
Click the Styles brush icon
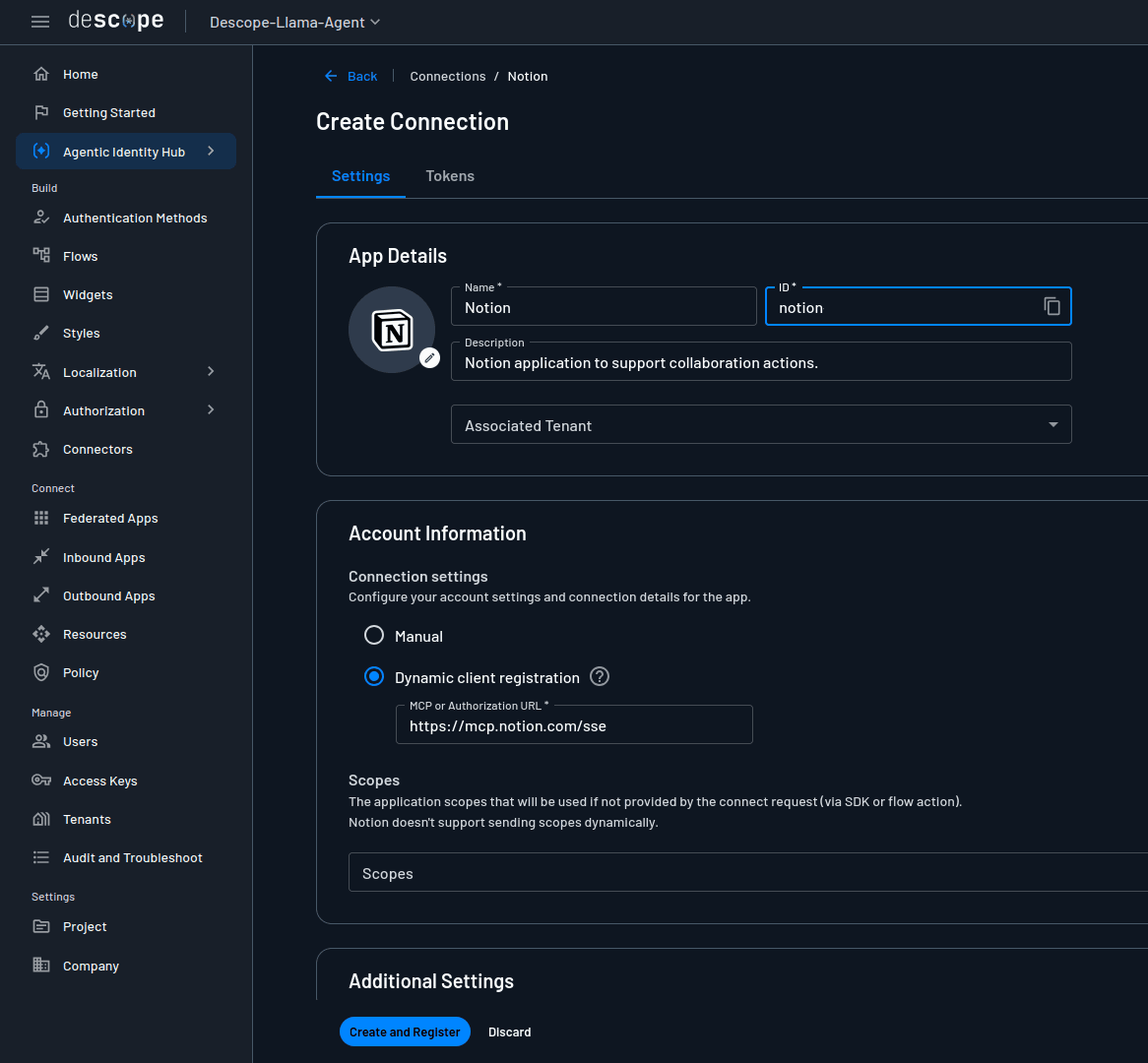[41, 333]
